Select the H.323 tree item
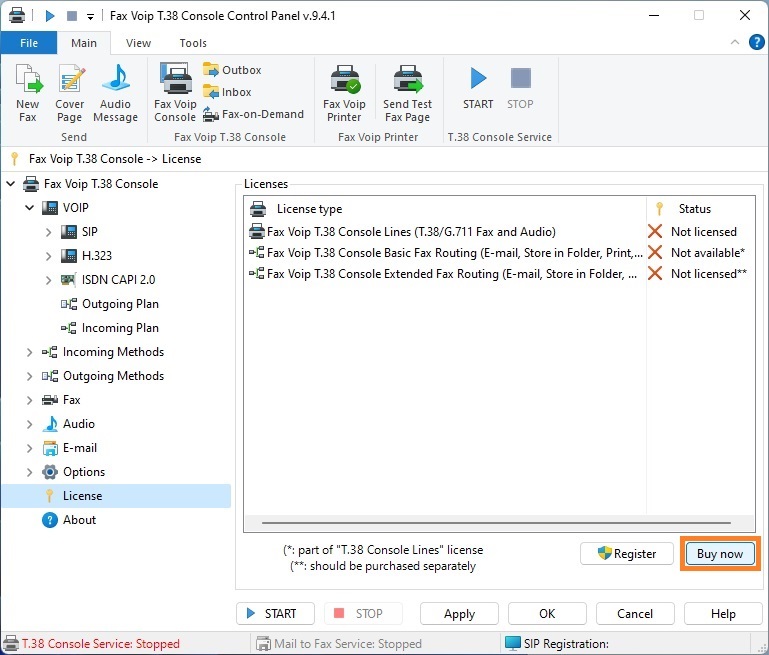The height and width of the screenshot is (655, 769). tap(86, 256)
